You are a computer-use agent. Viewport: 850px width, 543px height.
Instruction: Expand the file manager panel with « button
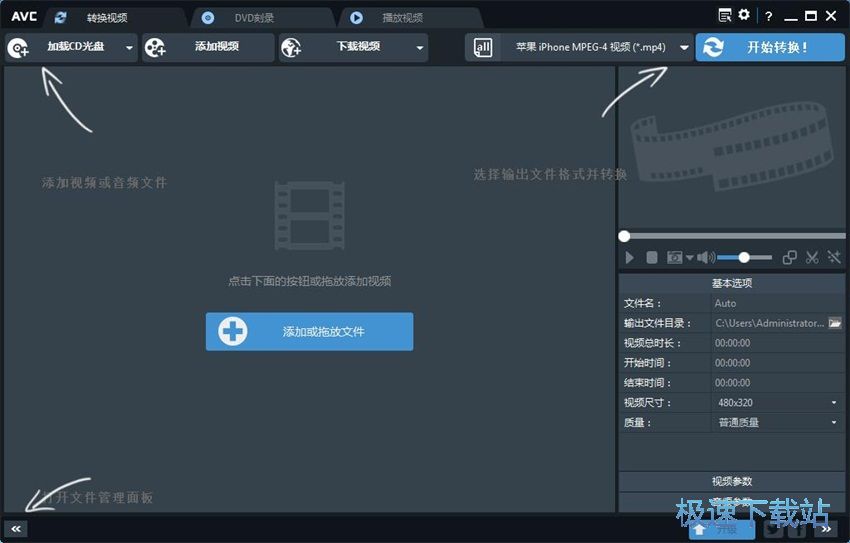[x=16, y=529]
